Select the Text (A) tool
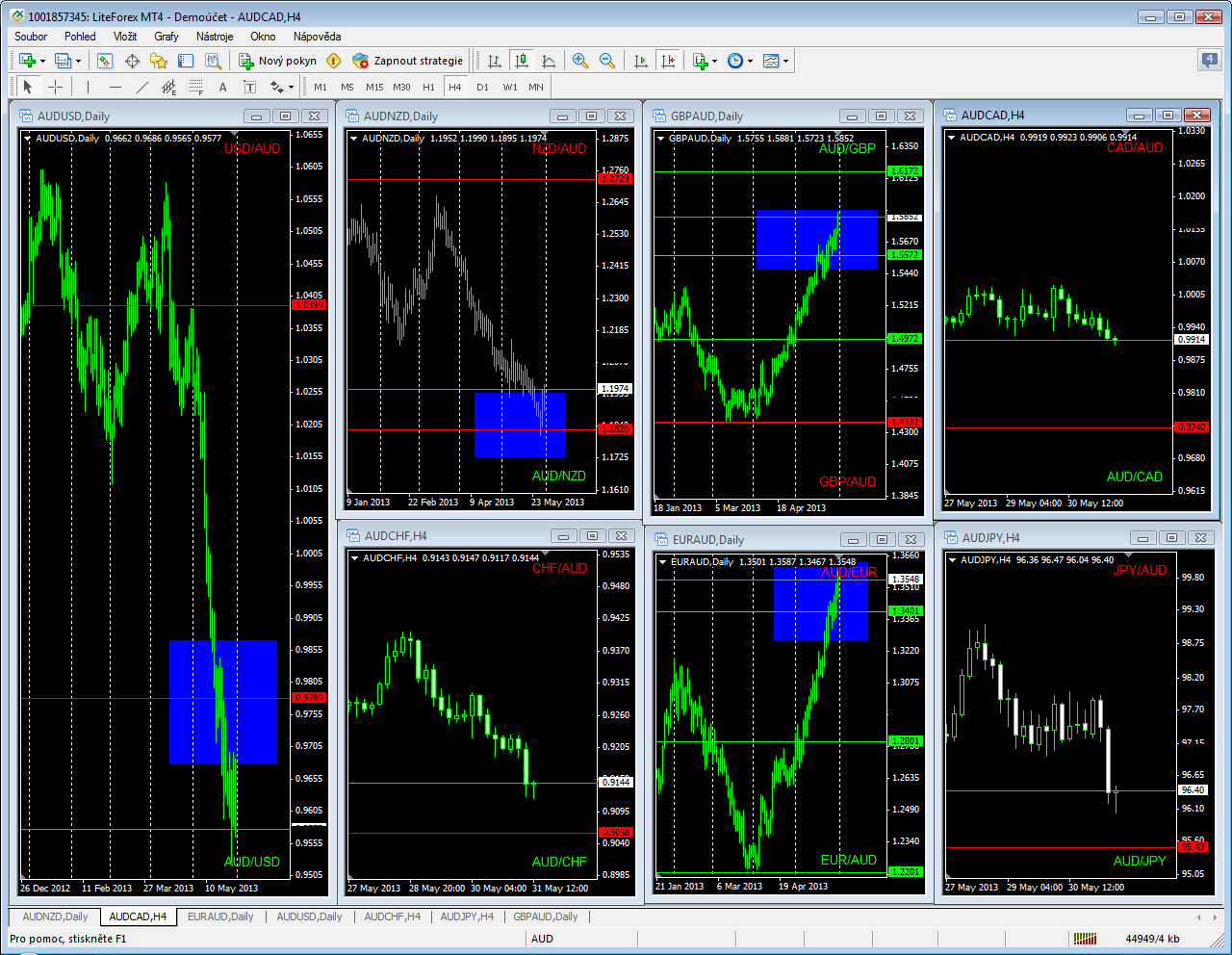The width and height of the screenshot is (1232, 955). point(222,87)
